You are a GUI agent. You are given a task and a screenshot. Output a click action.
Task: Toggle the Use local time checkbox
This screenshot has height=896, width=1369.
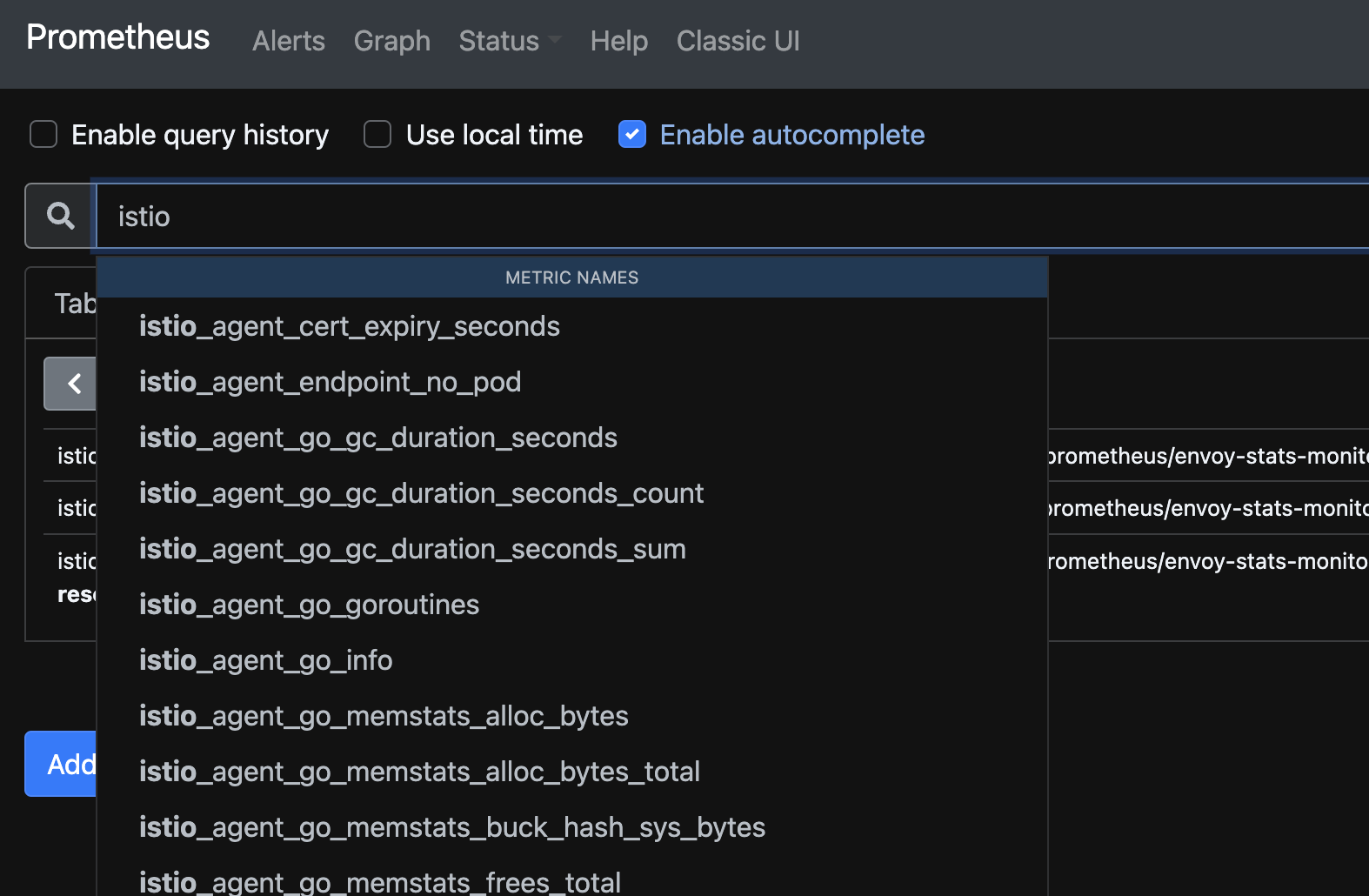pos(377,135)
